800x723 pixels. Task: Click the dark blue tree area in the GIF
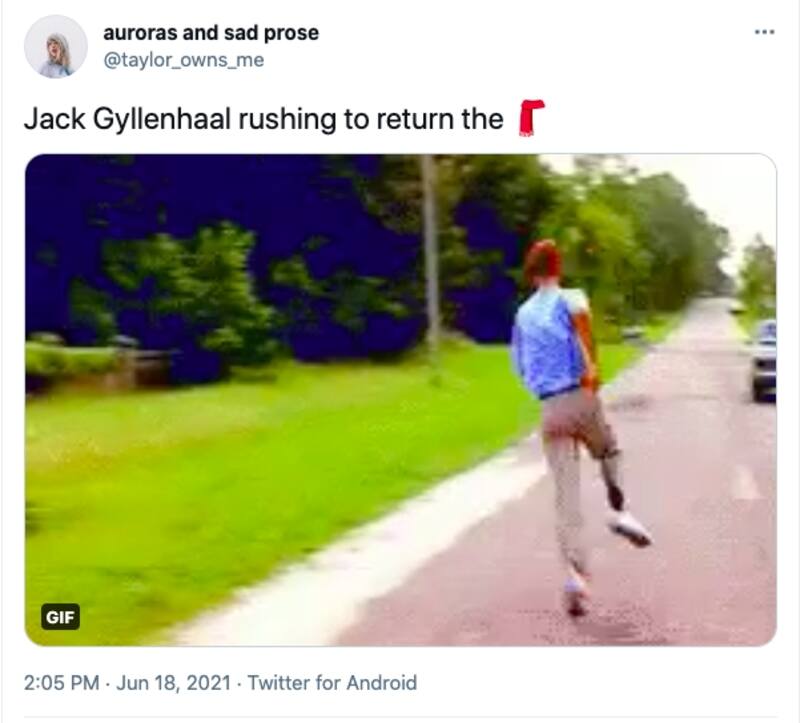(204, 204)
